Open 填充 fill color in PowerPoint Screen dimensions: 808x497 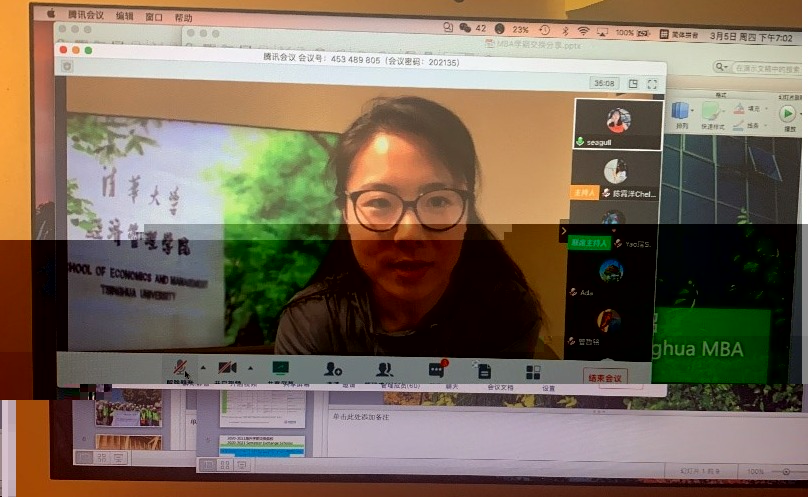746,108
